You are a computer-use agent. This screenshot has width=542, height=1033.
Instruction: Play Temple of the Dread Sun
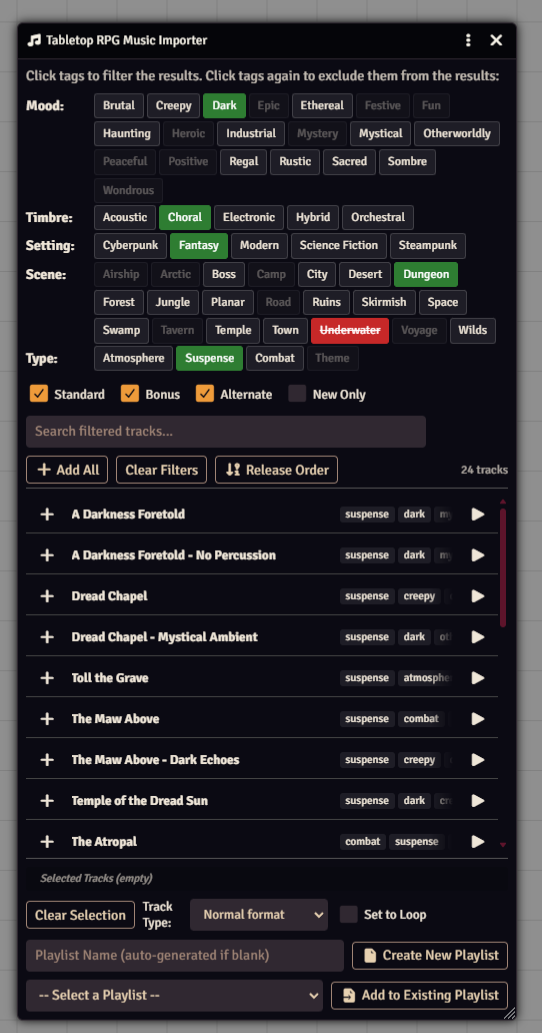(478, 800)
